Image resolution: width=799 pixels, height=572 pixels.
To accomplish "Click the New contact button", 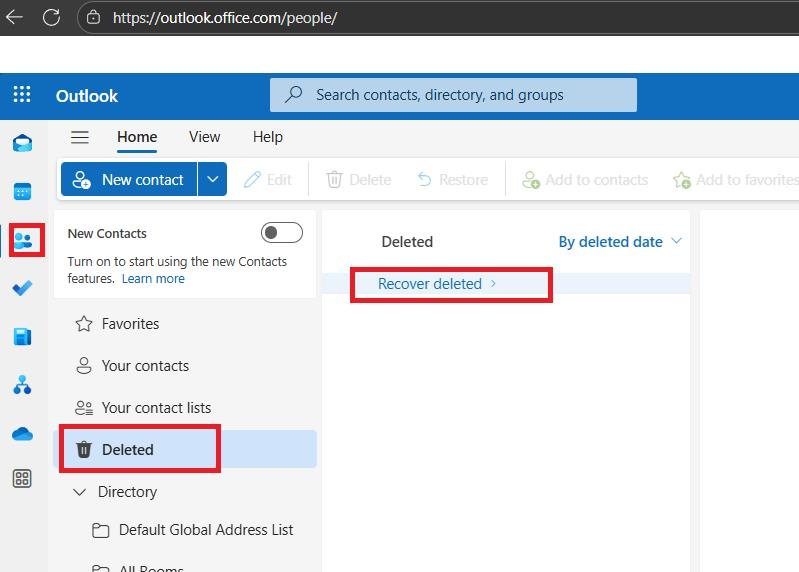I will [x=129, y=179].
